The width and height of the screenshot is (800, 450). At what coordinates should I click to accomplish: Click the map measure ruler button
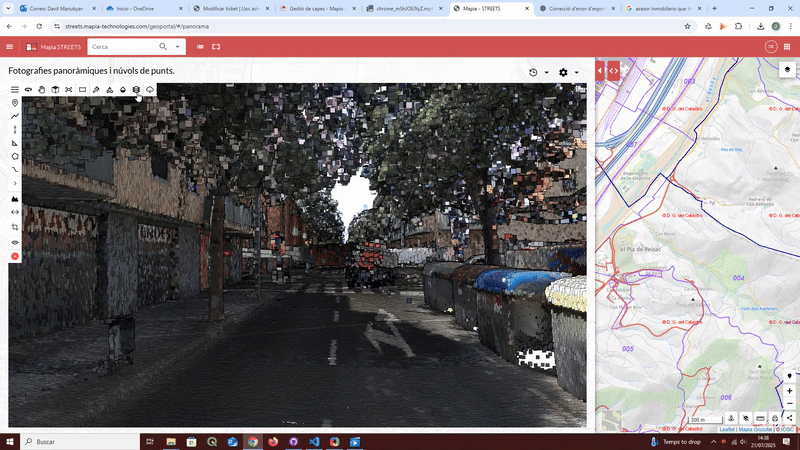[x=760, y=418]
